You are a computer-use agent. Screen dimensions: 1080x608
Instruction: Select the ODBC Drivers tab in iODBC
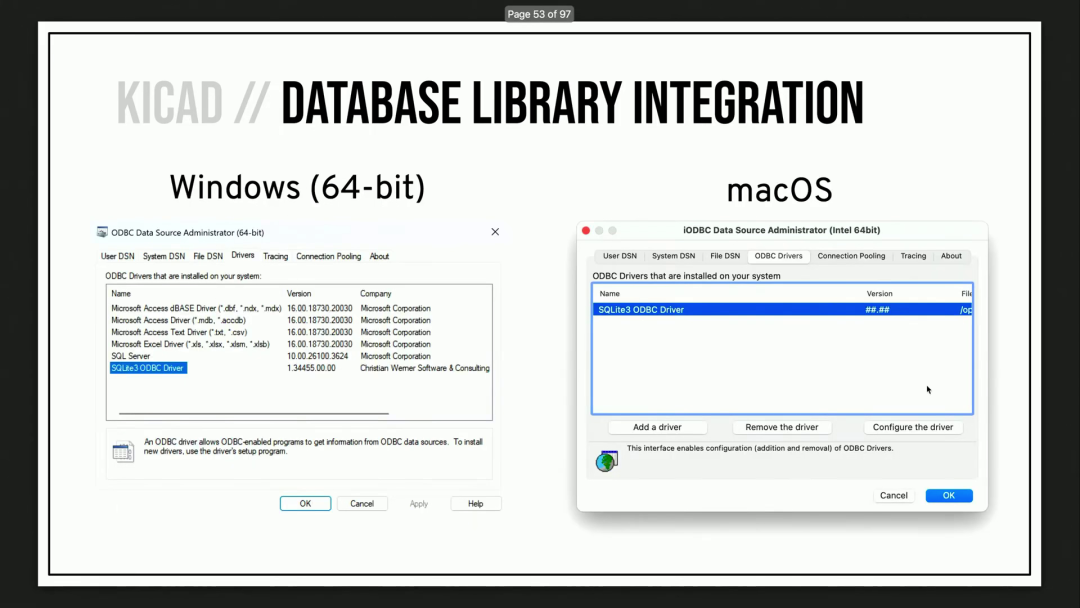point(778,255)
